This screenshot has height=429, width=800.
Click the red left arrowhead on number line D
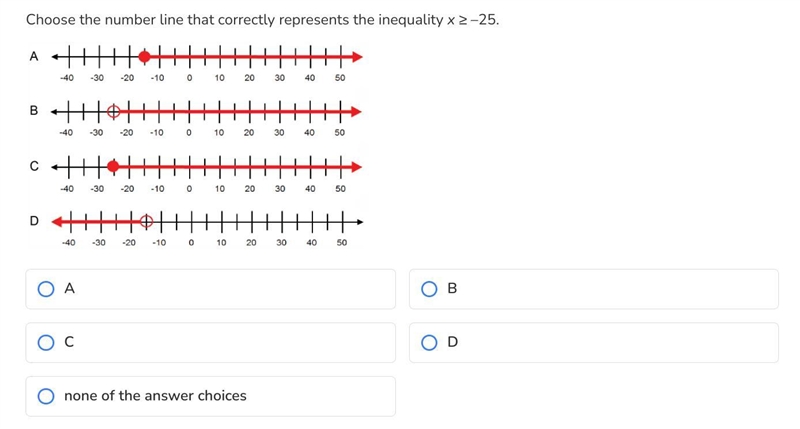pos(58,221)
